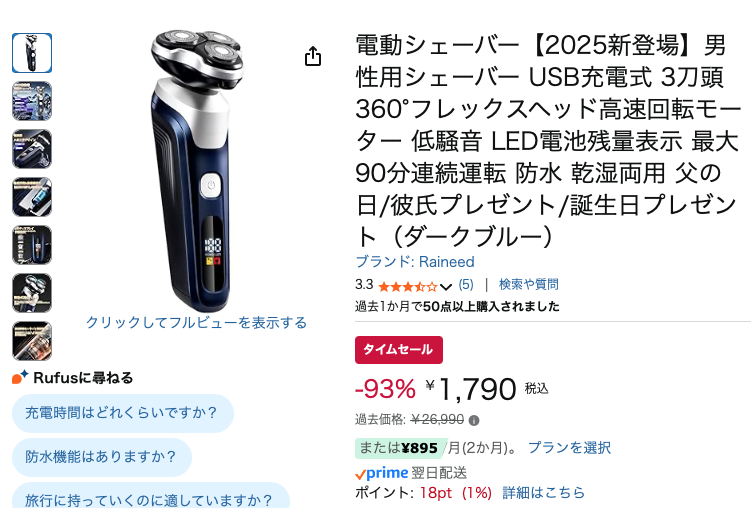The width and height of the screenshot is (756, 508).
Task: Click クリックしてフルビューを表示する link
Action: pos(196,322)
